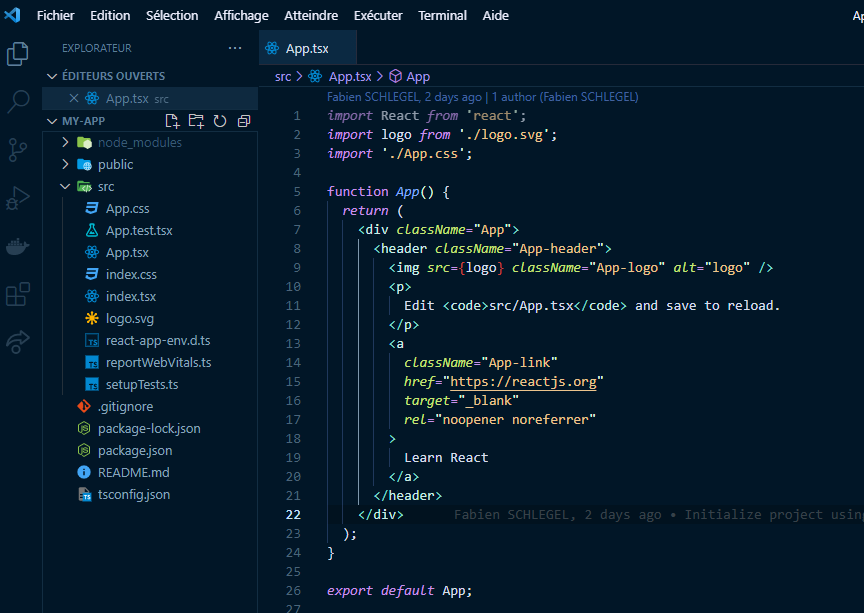
Task: Open the Exécuter menu
Action: [378, 15]
